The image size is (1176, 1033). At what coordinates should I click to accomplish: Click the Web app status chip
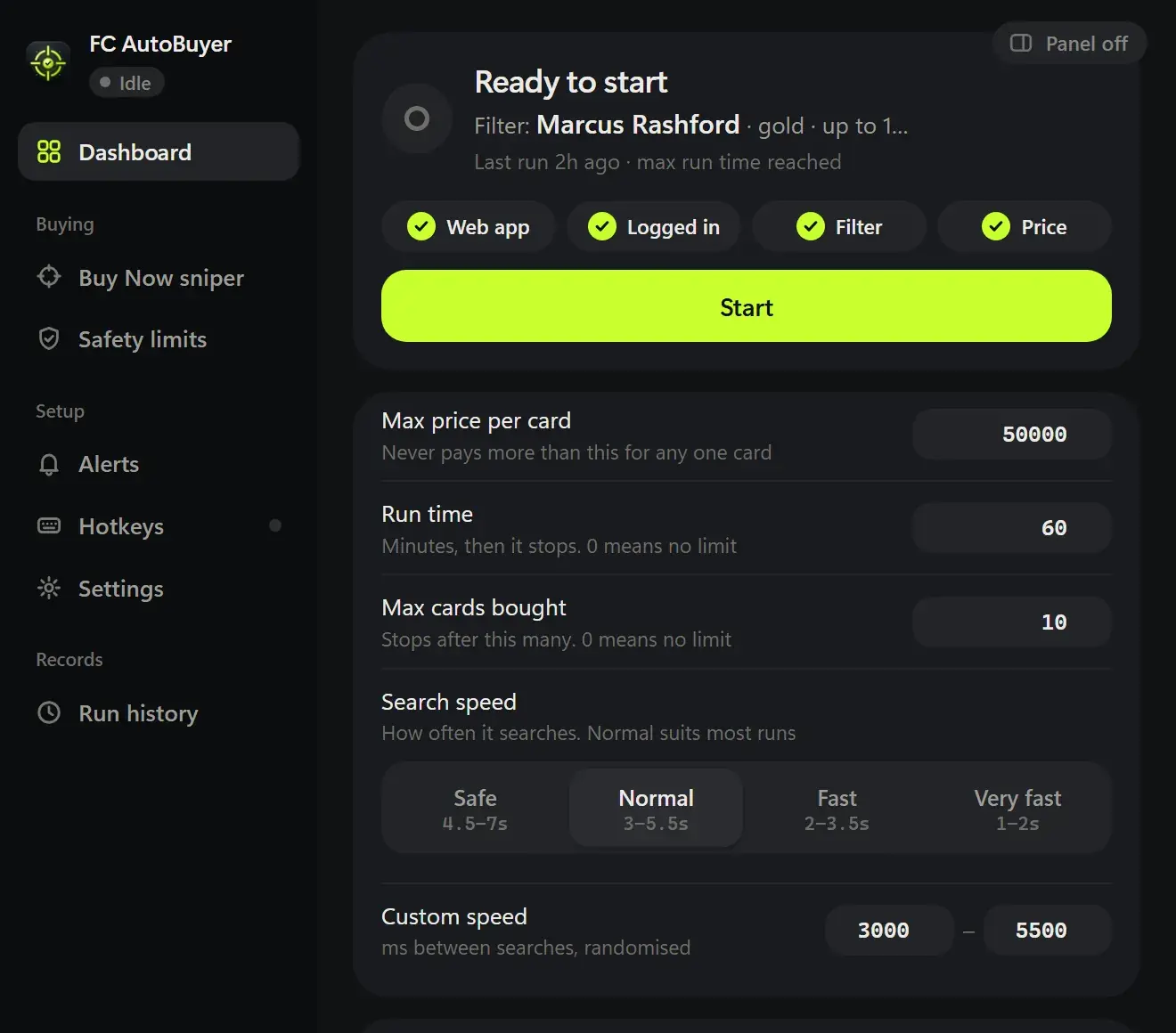point(469,226)
